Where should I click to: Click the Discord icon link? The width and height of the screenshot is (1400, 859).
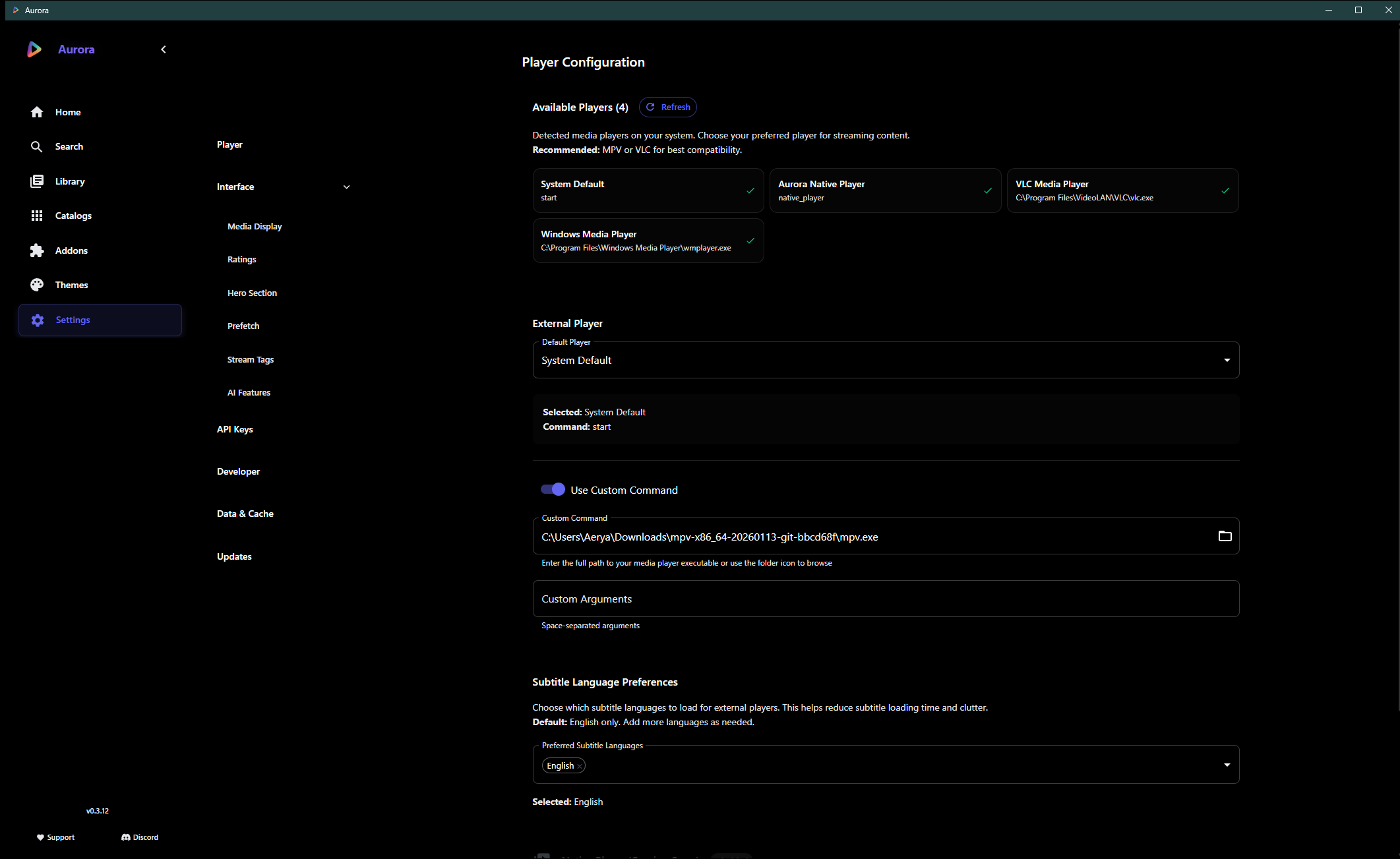tap(126, 837)
